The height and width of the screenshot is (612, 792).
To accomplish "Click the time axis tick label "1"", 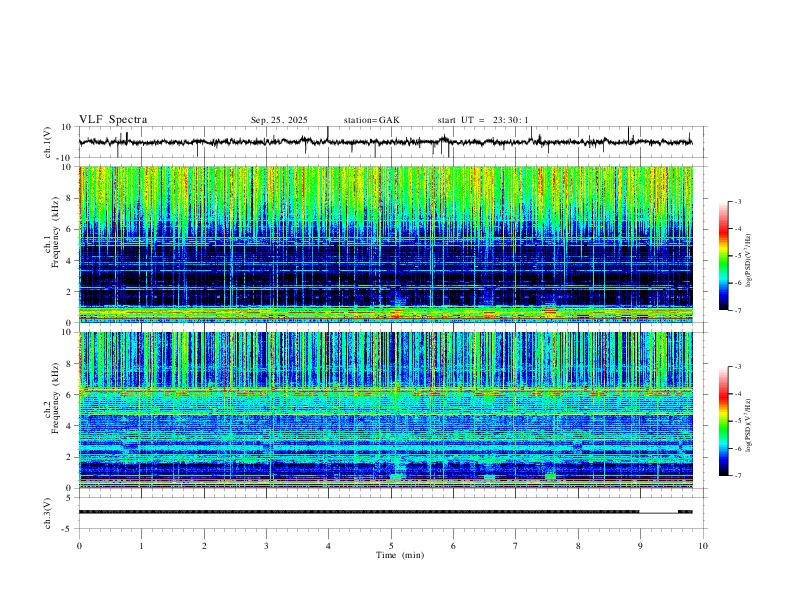I will pos(141,546).
